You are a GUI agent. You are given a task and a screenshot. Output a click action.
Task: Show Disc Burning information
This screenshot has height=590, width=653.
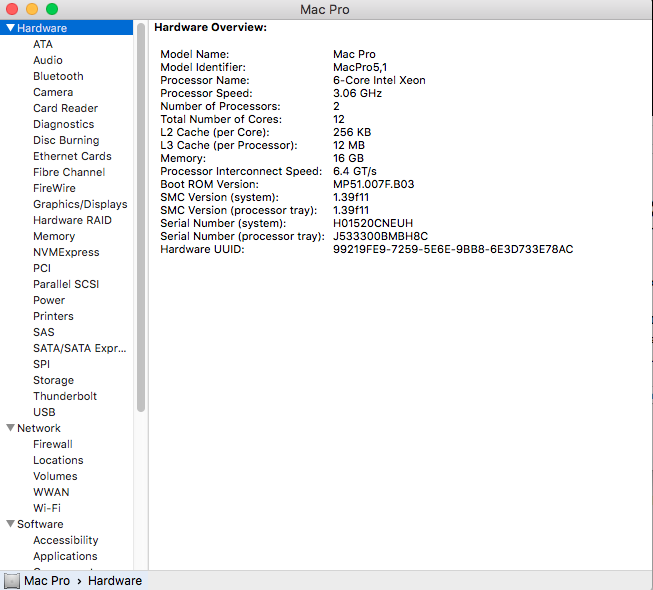[x=66, y=140]
